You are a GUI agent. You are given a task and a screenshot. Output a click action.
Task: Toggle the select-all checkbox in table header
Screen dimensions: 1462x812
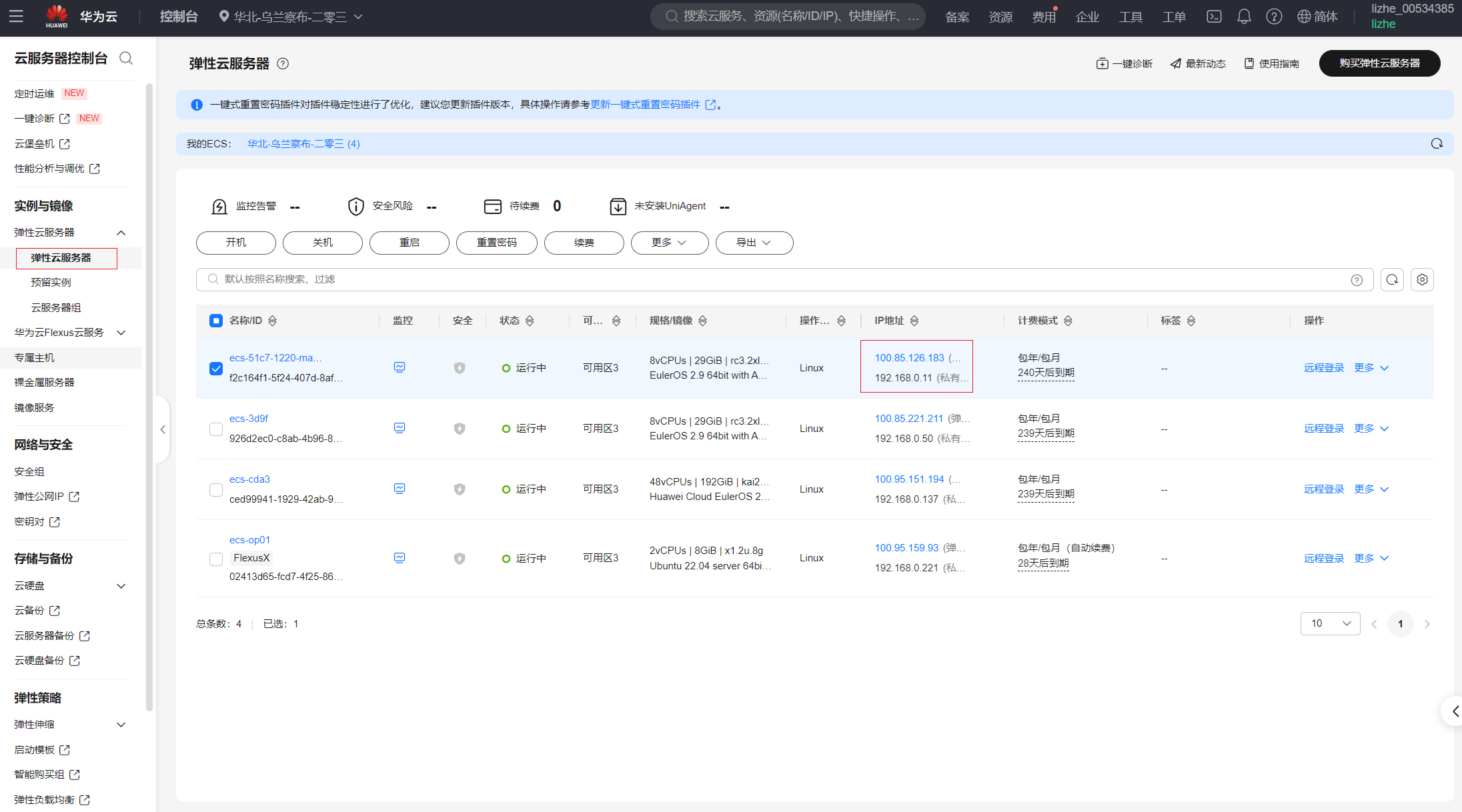[216, 321]
